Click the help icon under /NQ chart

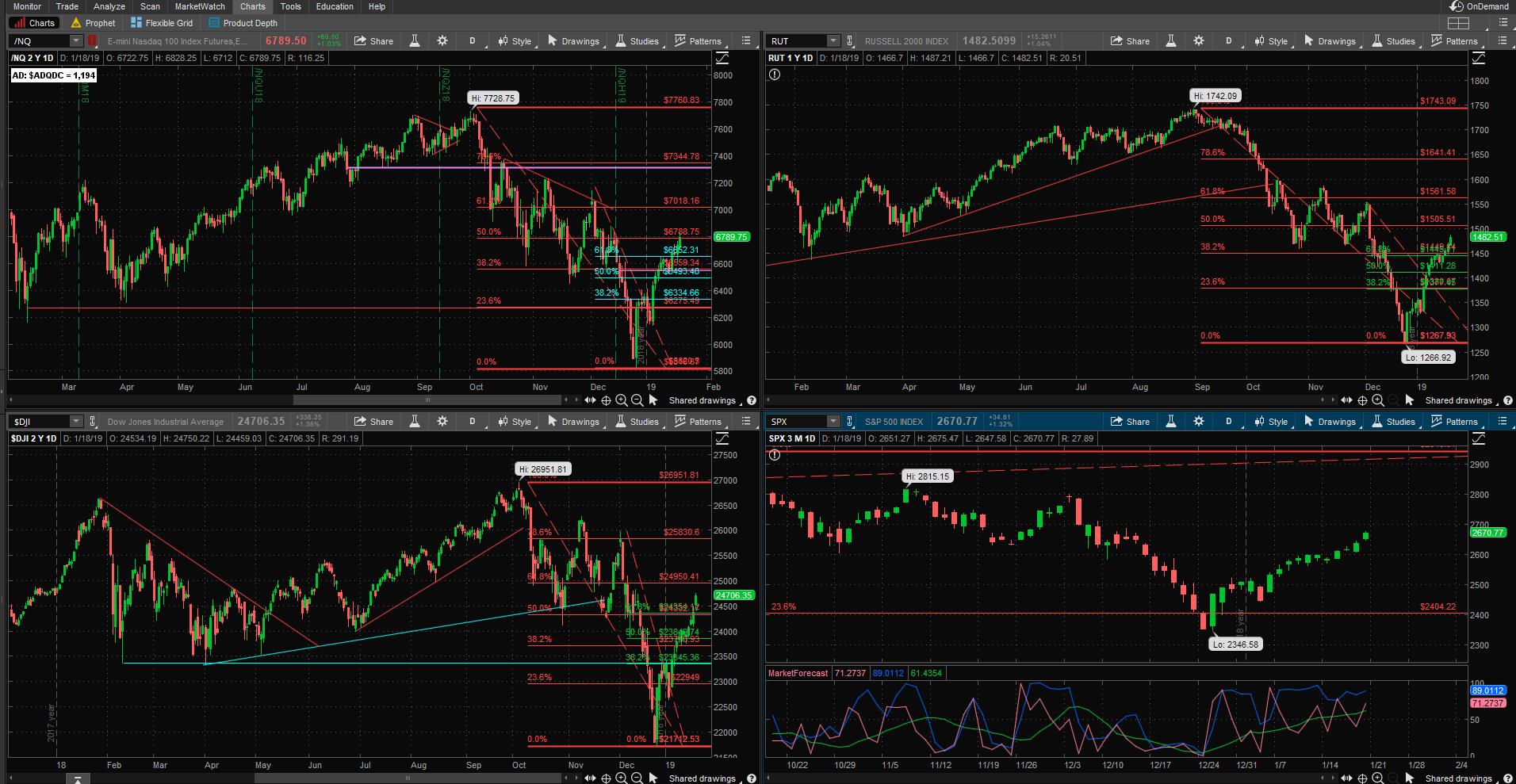click(752, 400)
